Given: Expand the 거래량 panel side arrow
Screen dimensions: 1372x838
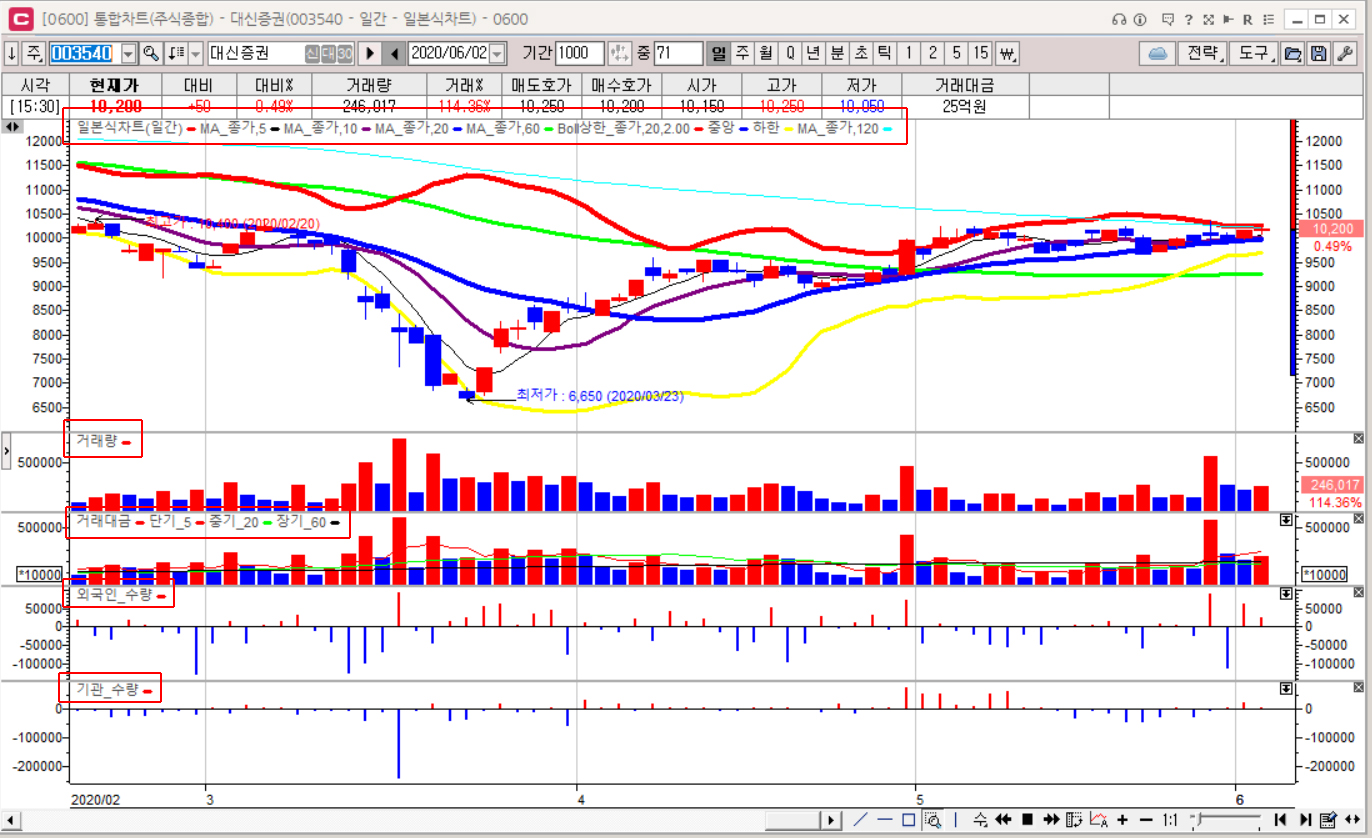Looking at the screenshot, I should (8, 453).
